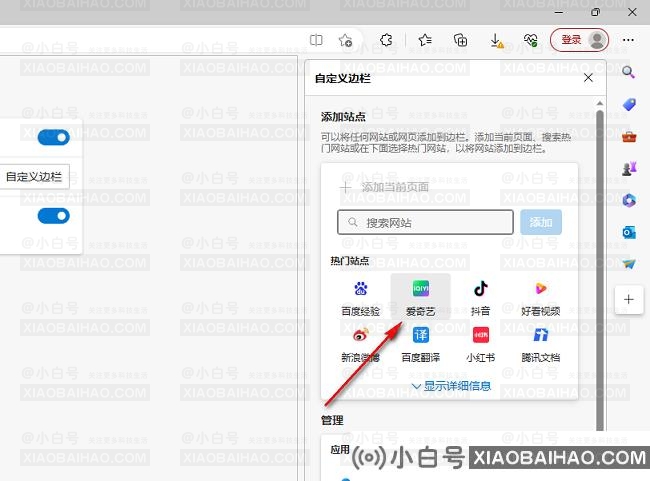Add 好看视频 site to sidebar
The image size is (650, 481).
pos(541,297)
